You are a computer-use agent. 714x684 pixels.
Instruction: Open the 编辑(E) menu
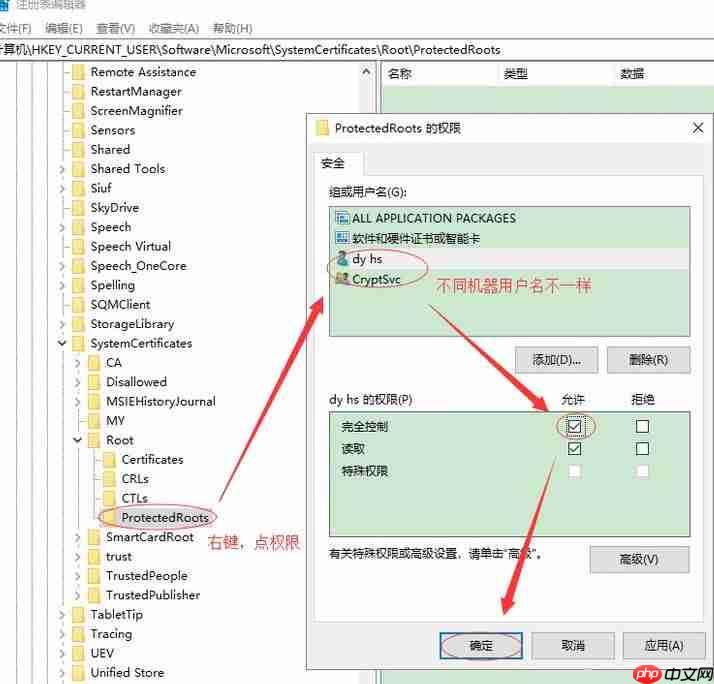tap(64, 29)
